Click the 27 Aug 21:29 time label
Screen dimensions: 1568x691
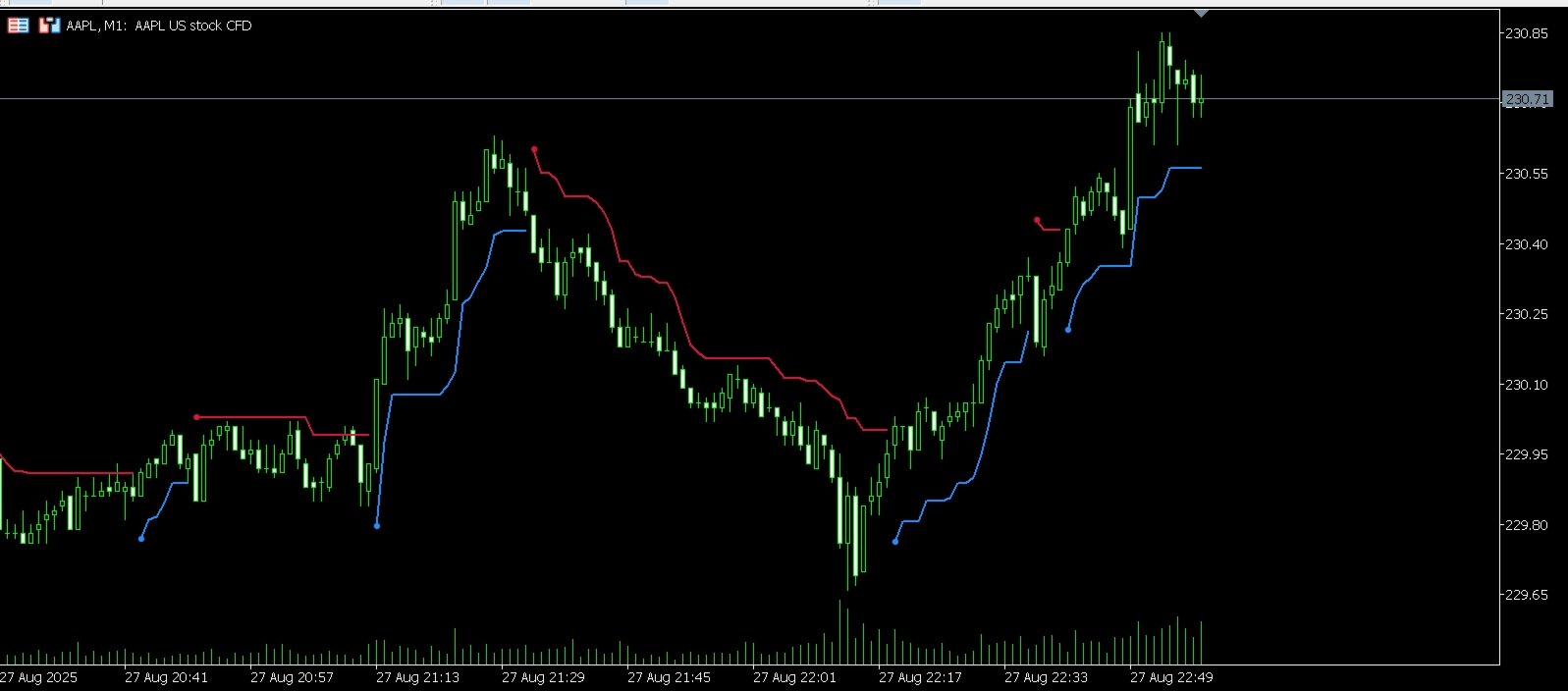tap(543, 677)
